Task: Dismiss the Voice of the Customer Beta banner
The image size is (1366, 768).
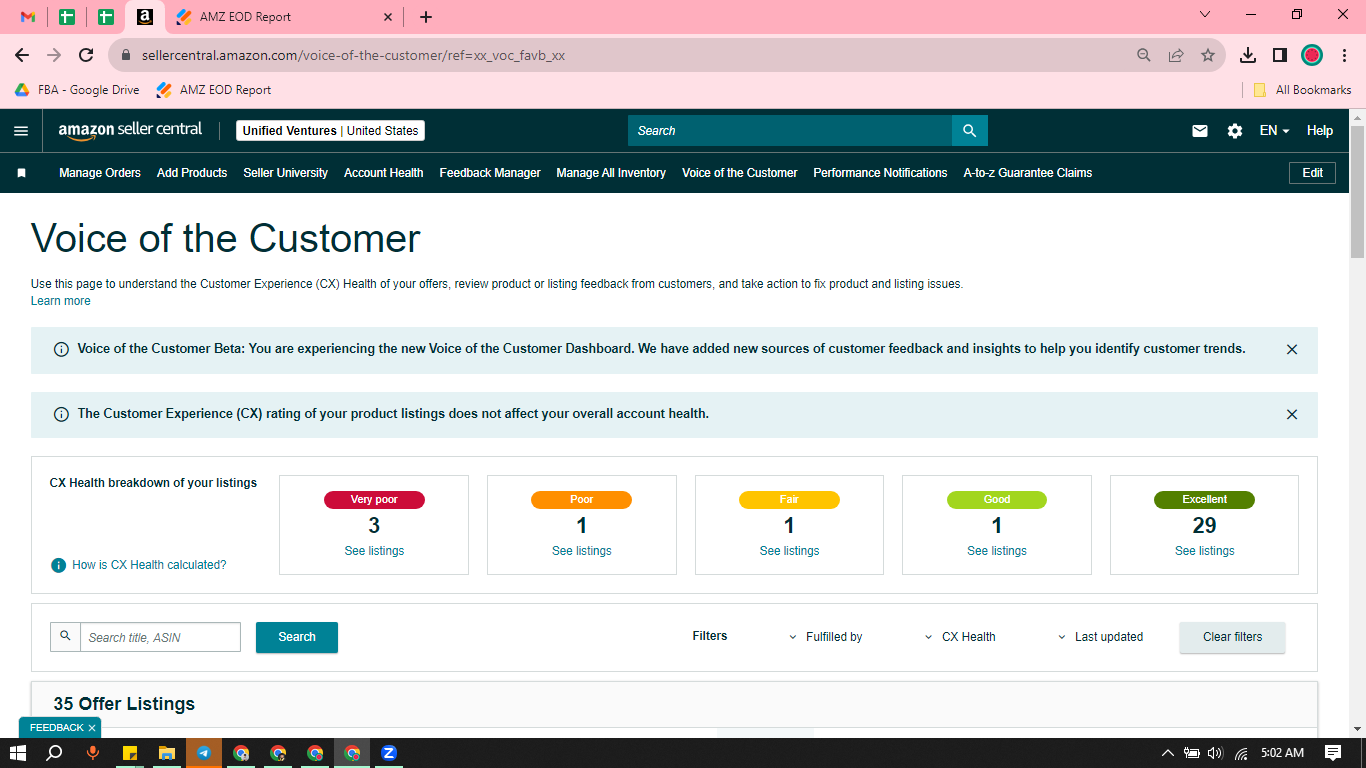Action: (x=1292, y=350)
